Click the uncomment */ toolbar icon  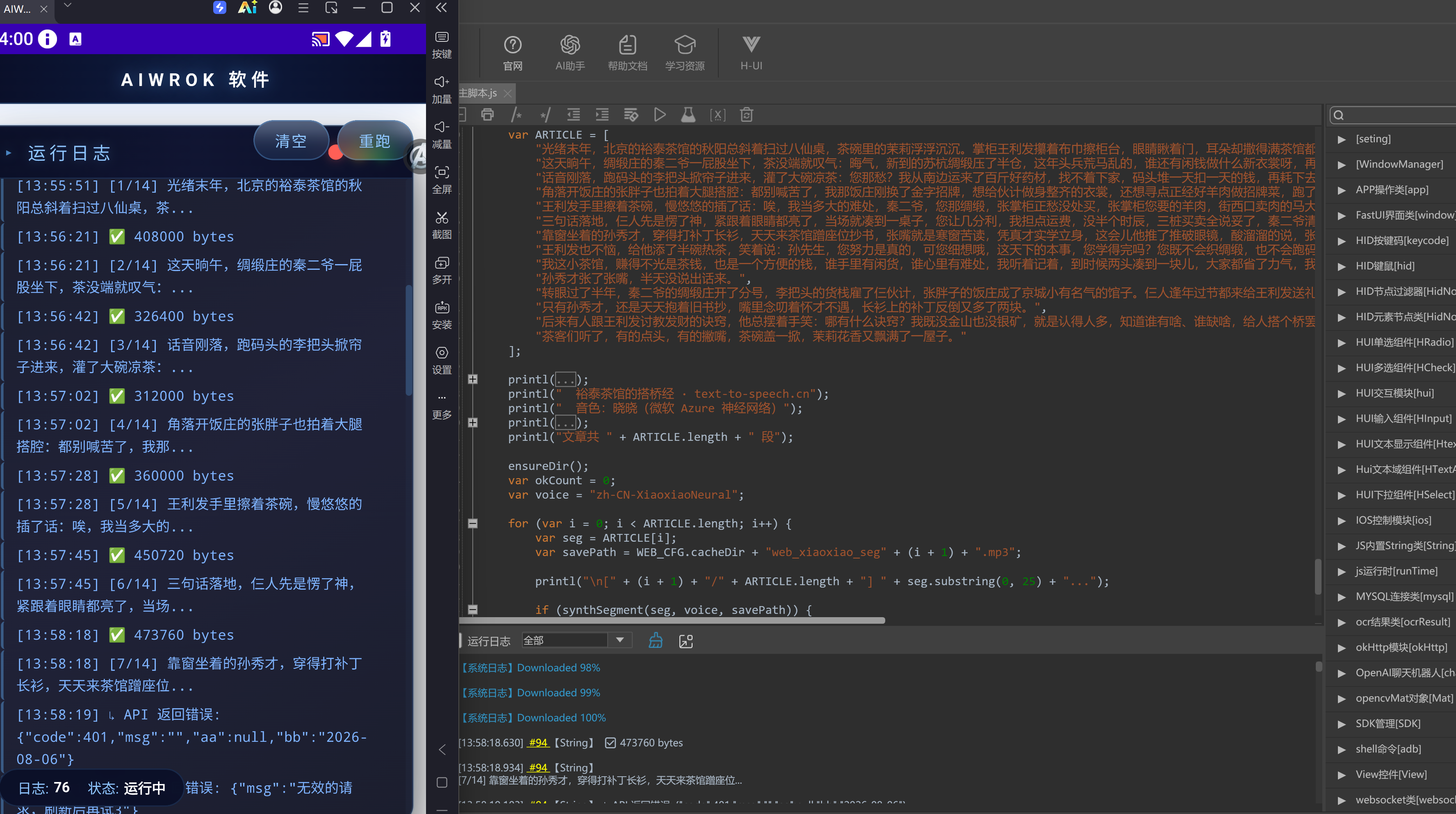(545, 115)
